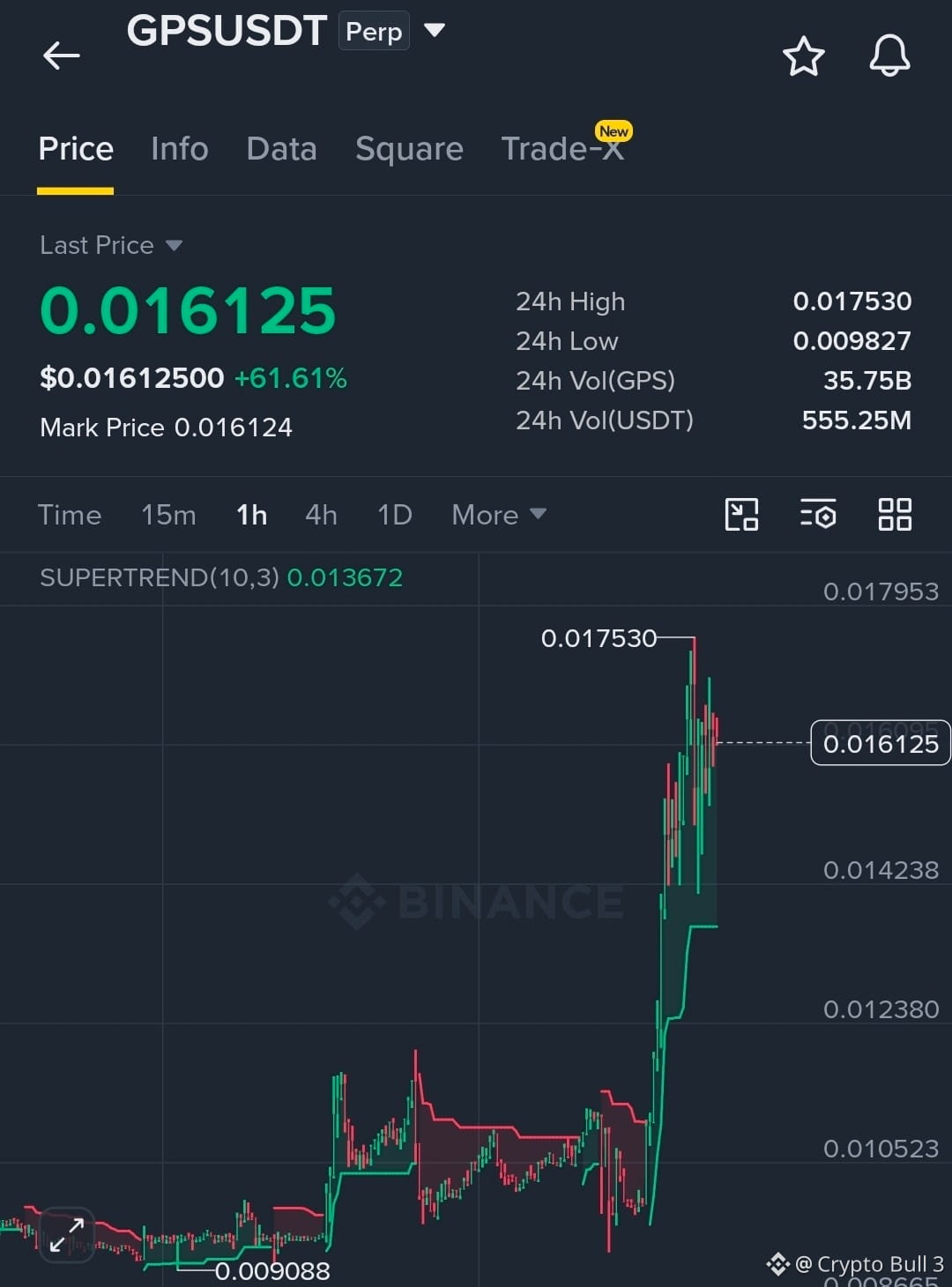Select the Time chart interval
Screen dimensions: 952x1287
pyautogui.click(x=70, y=515)
